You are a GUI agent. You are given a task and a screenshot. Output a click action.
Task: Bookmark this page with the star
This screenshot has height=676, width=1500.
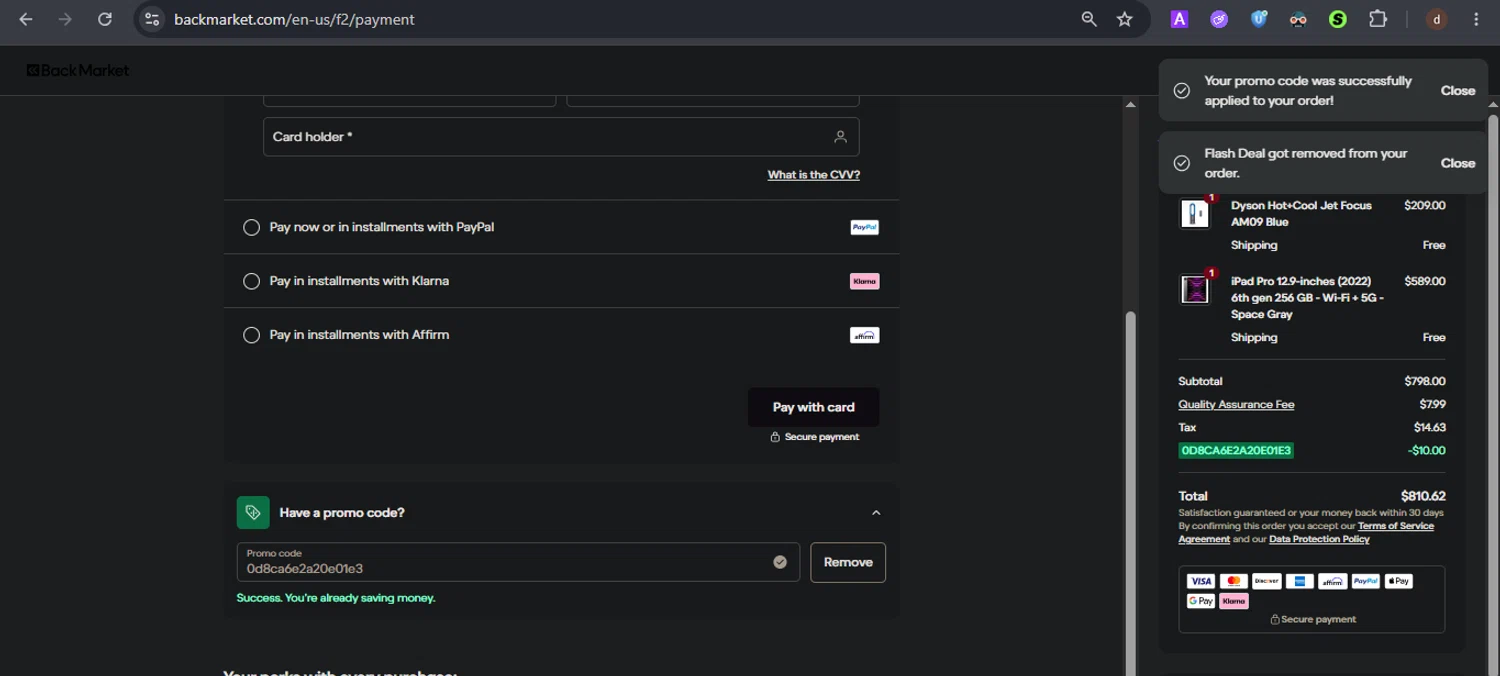click(1125, 19)
